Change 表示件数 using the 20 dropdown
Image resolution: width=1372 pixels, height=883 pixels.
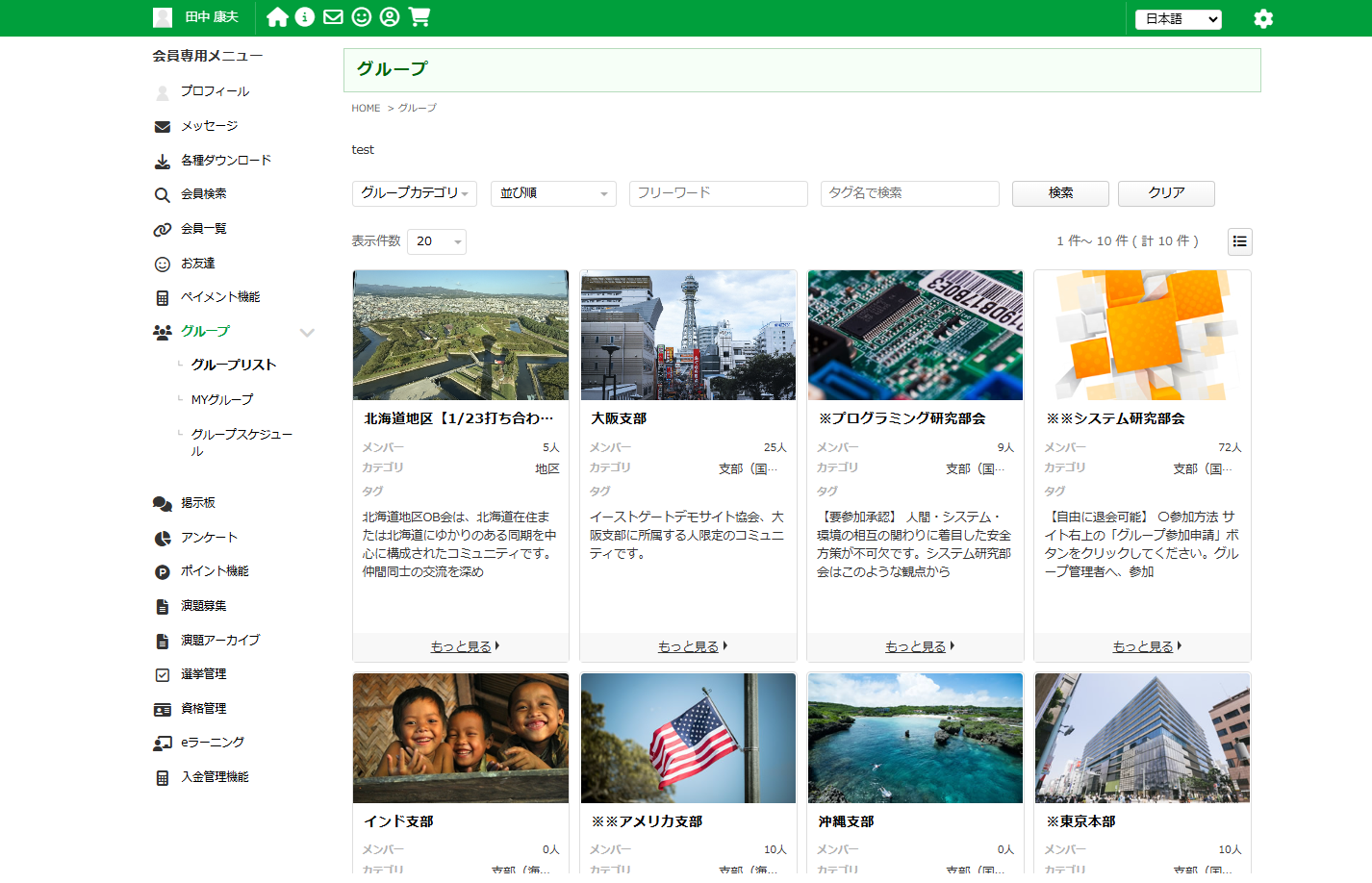click(436, 241)
